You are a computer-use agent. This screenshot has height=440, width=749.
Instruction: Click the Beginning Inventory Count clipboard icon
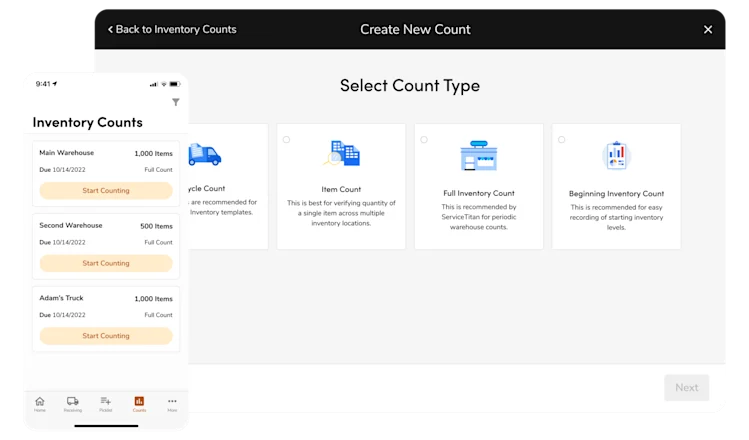(616, 155)
